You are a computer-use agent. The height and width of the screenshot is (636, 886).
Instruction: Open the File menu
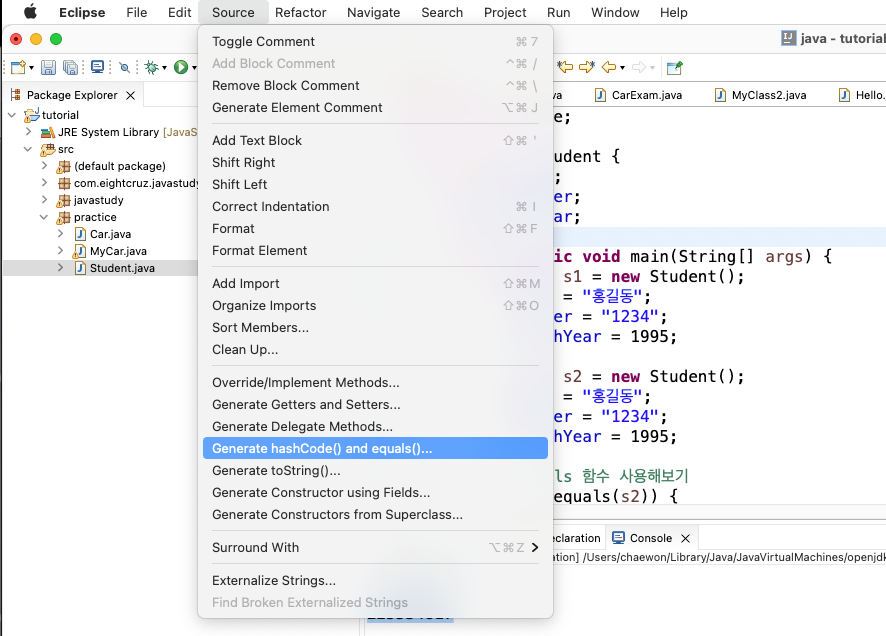point(137,12)
